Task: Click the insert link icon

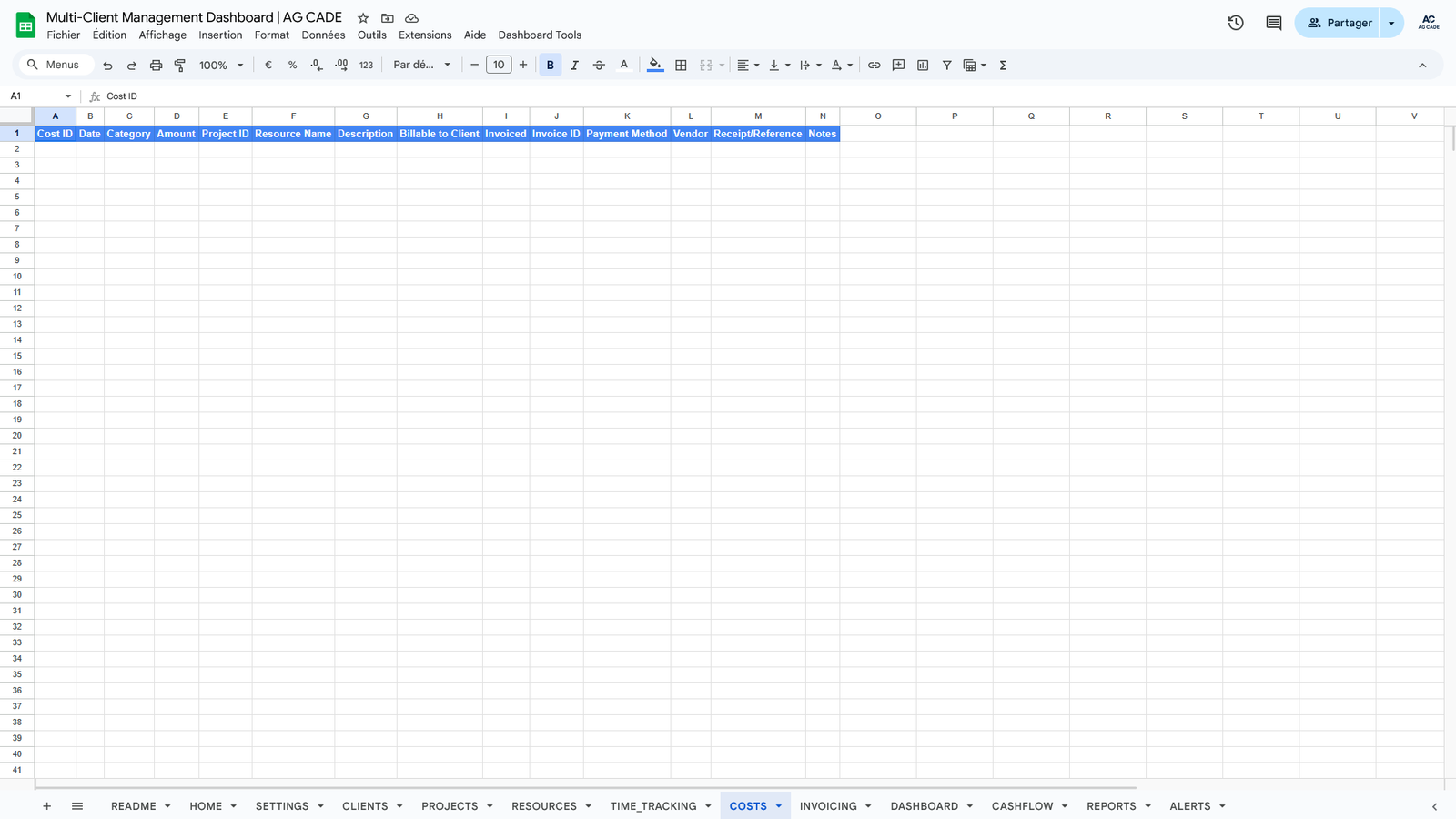Action: pos(874,66)
